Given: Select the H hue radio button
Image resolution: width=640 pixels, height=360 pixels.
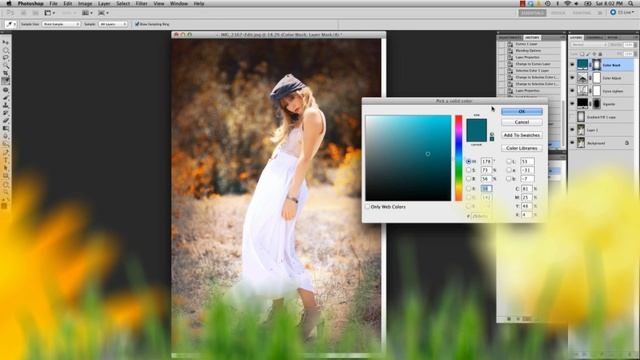Looking at the screenshot, I should tap(469, 162).
